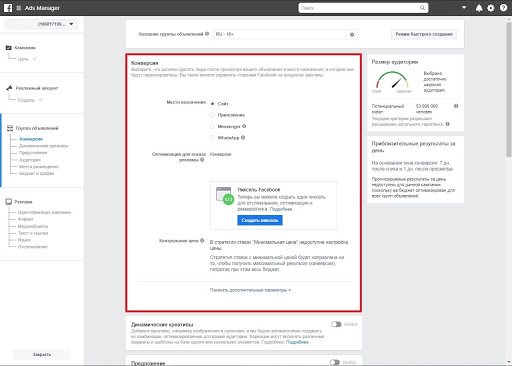Select the Приложение destination radio button
Screen dimensions: 512x366
pyautogui.click(x=212, y=115)
